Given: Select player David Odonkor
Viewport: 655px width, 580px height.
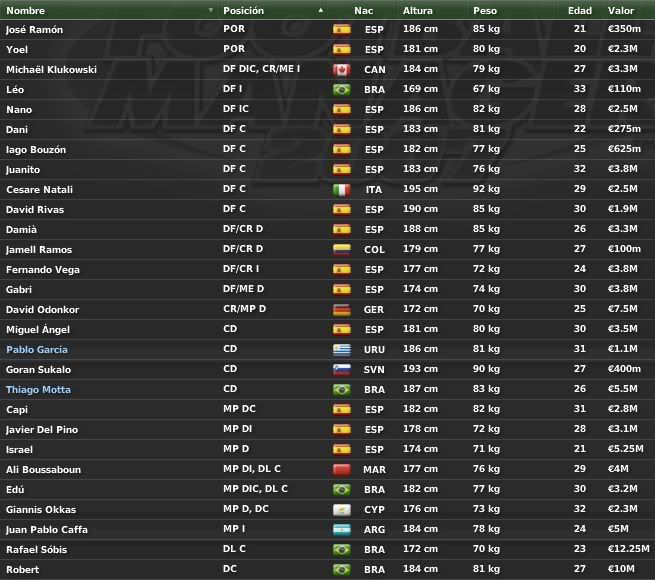Looking at the screenshot, I should pyautogui.click(x=43, y=310).
